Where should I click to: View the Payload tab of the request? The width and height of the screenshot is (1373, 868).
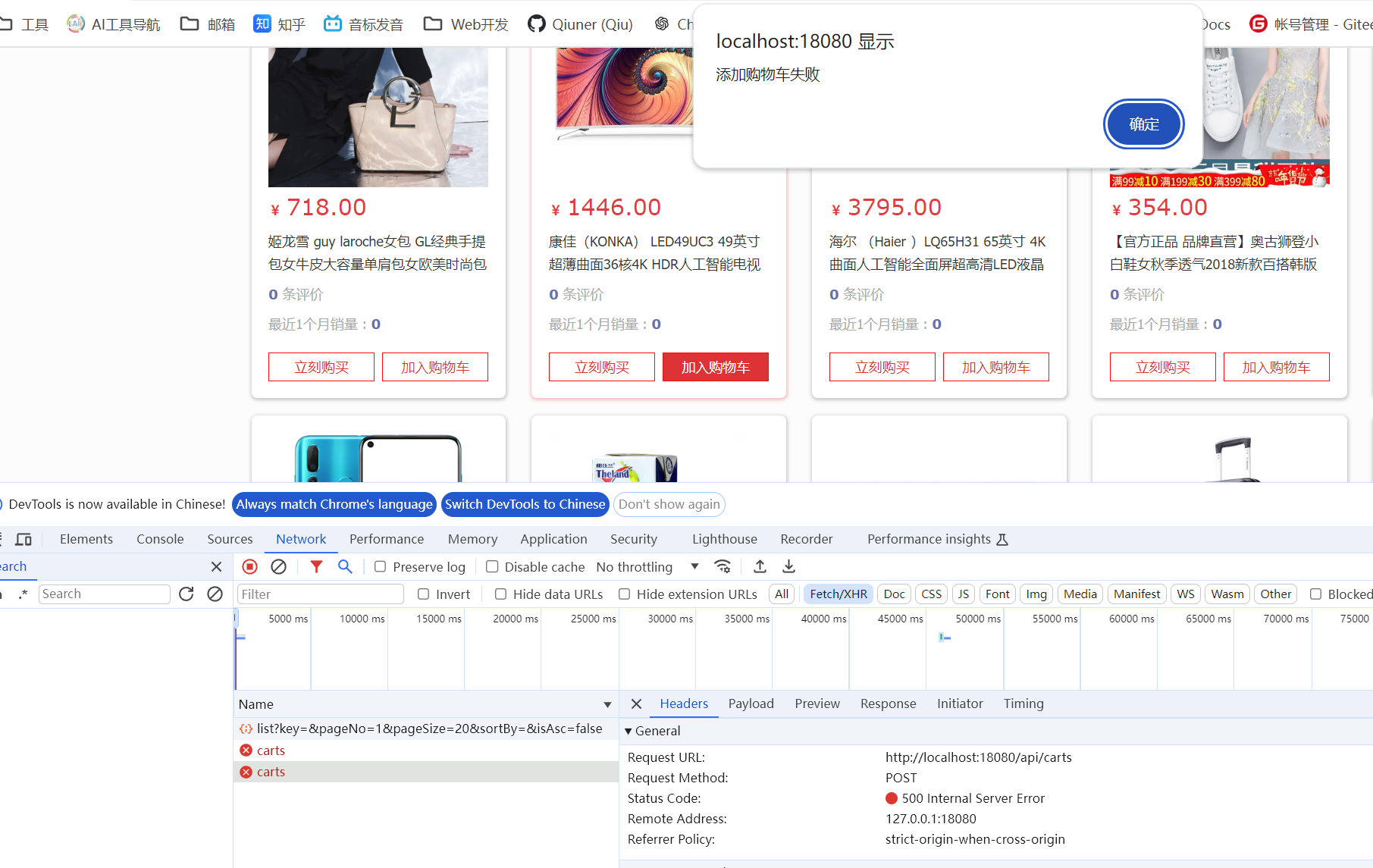pyautogui.click(x=751, y=703)
